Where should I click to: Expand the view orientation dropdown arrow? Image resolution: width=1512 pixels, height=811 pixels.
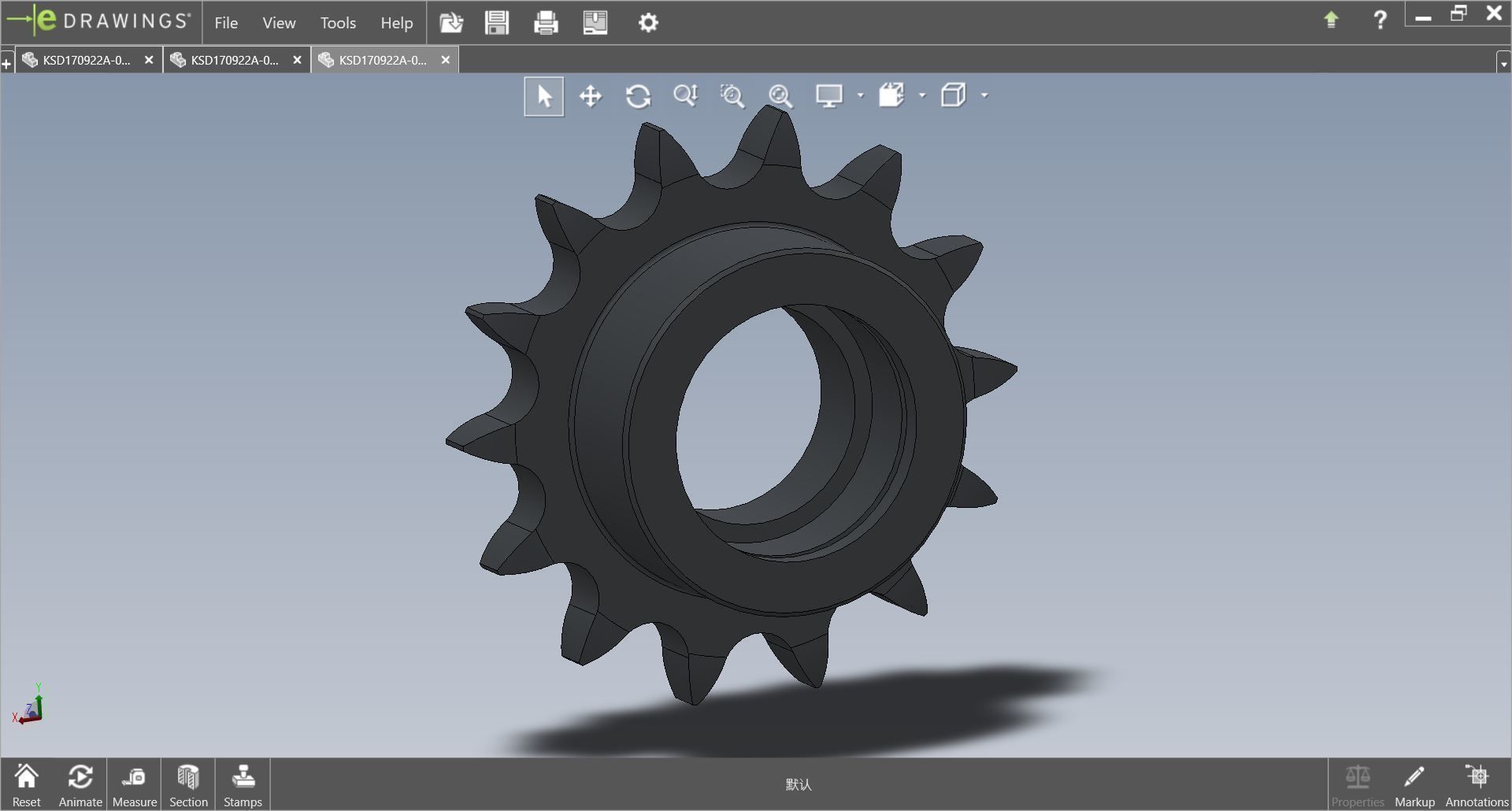984,96
